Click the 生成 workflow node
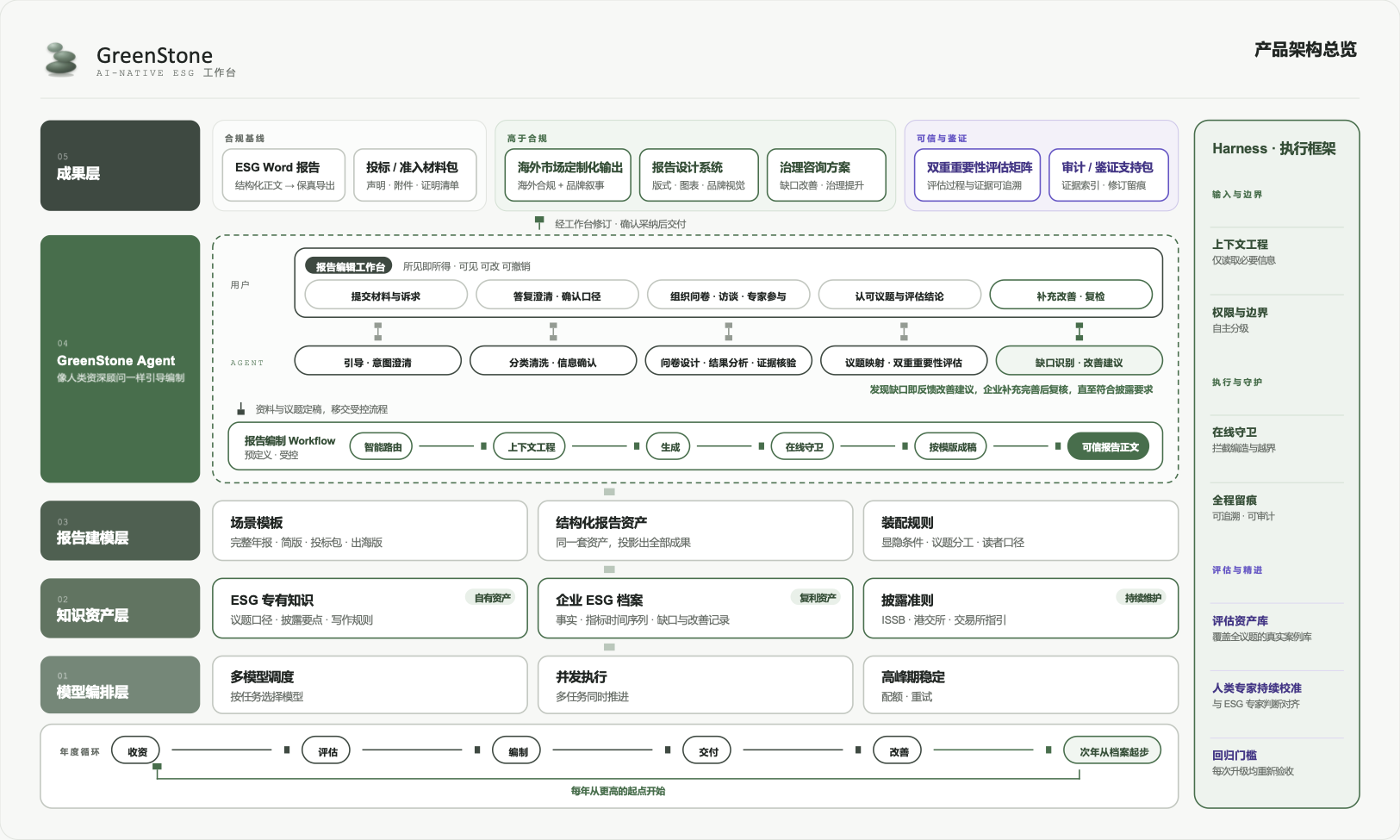Screen dimensions: 1400x840 pos(670,446)
